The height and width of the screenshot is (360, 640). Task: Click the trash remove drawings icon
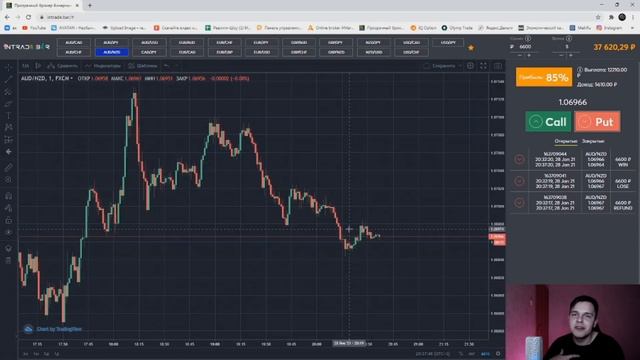click(8, 260)
